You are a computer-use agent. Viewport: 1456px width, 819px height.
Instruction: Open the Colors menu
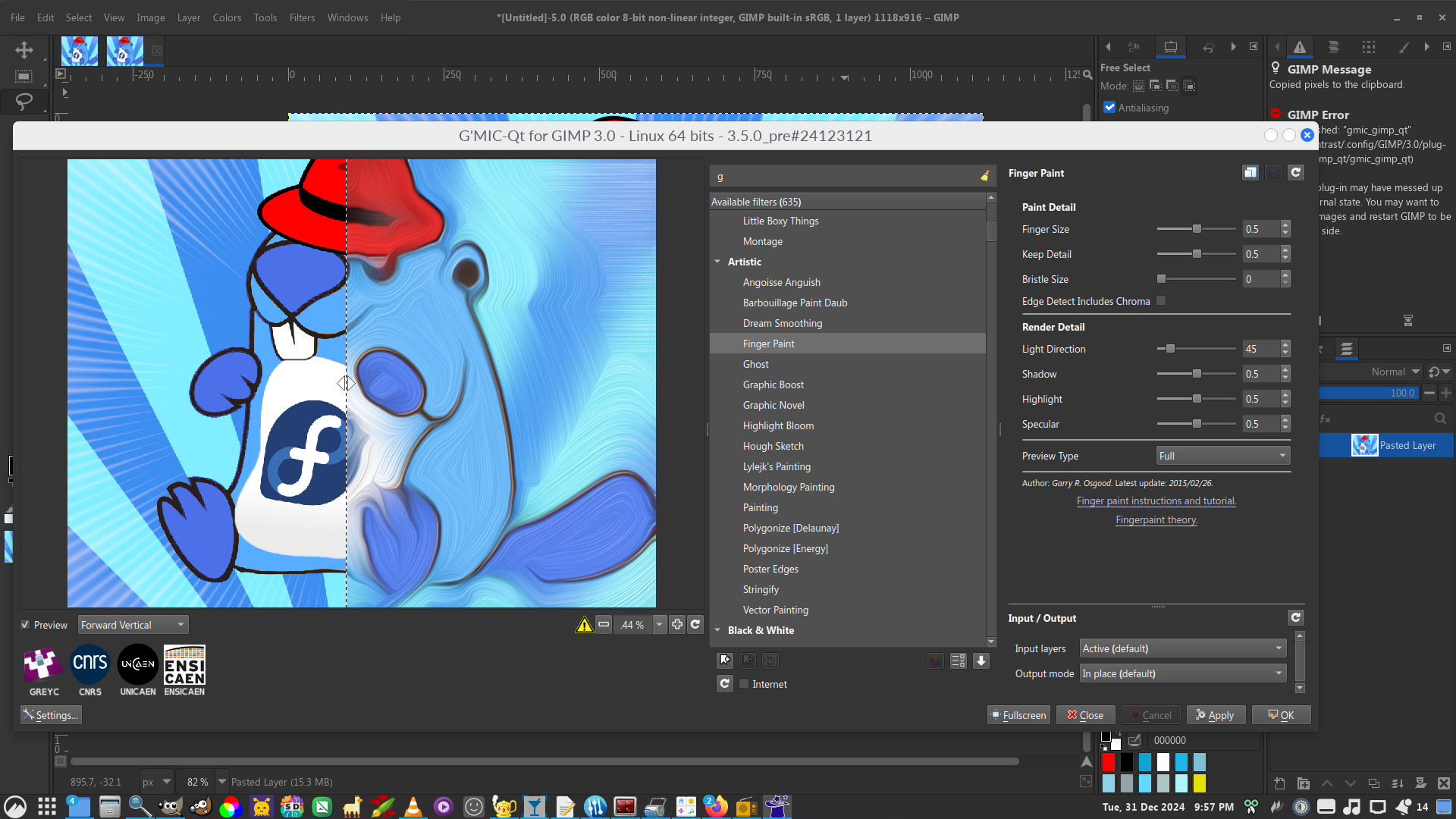tap(227, 17)
